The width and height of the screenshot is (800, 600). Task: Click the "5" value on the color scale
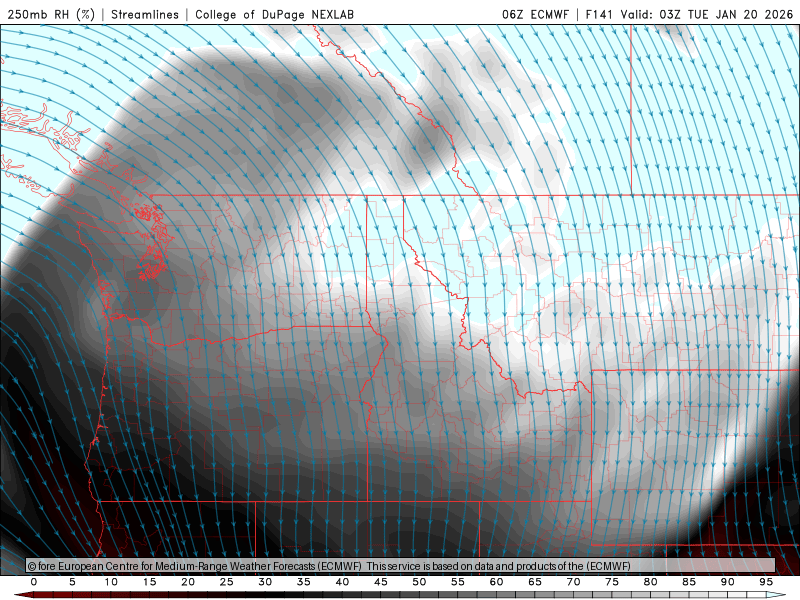(72, 582)
